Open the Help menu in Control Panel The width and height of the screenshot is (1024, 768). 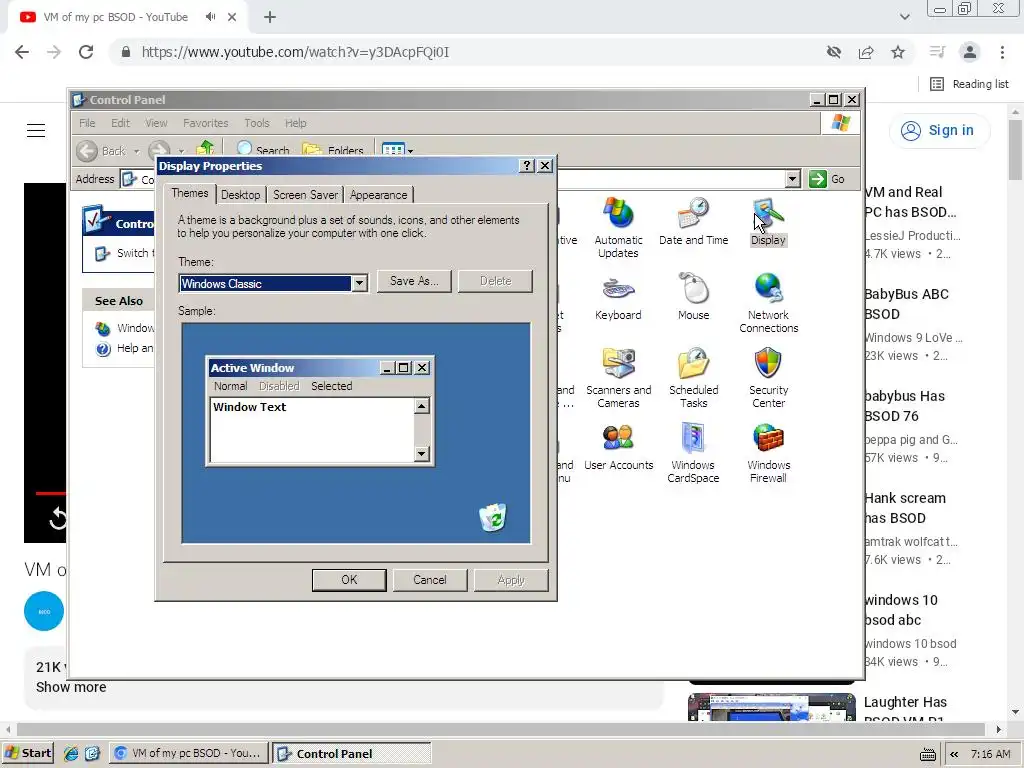[295, 123]
